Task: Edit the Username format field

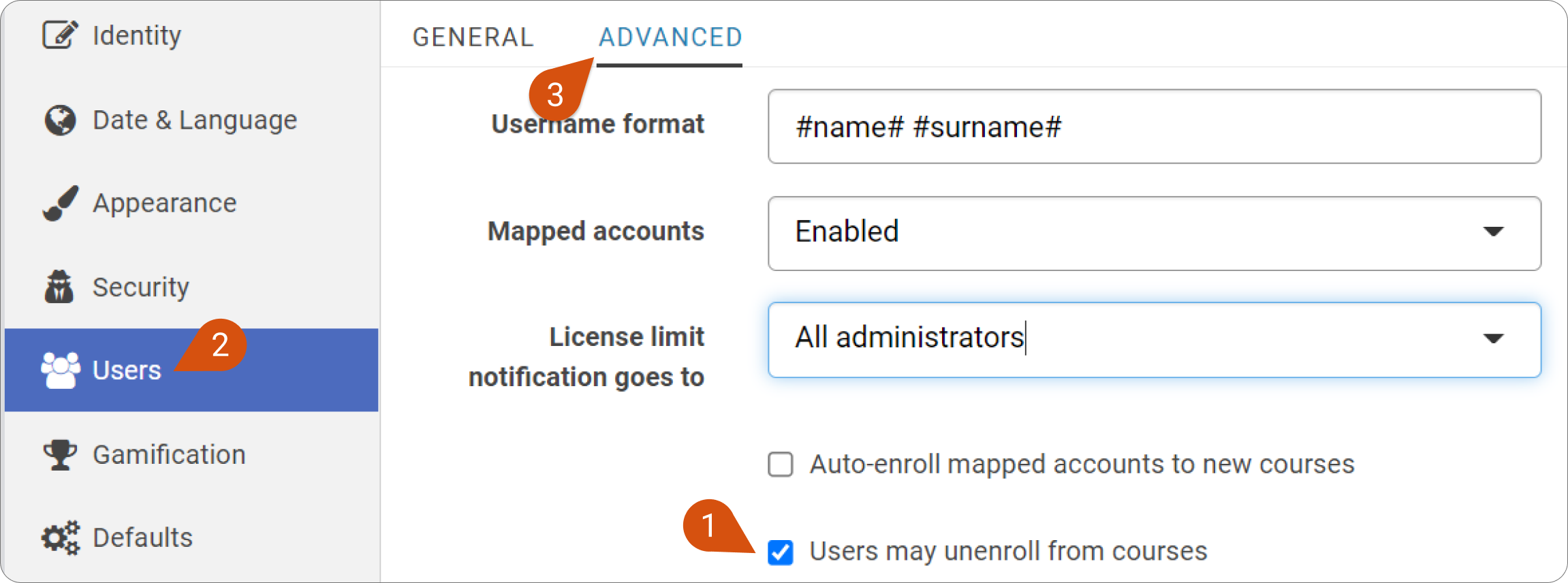Action: coord(1155,127)
